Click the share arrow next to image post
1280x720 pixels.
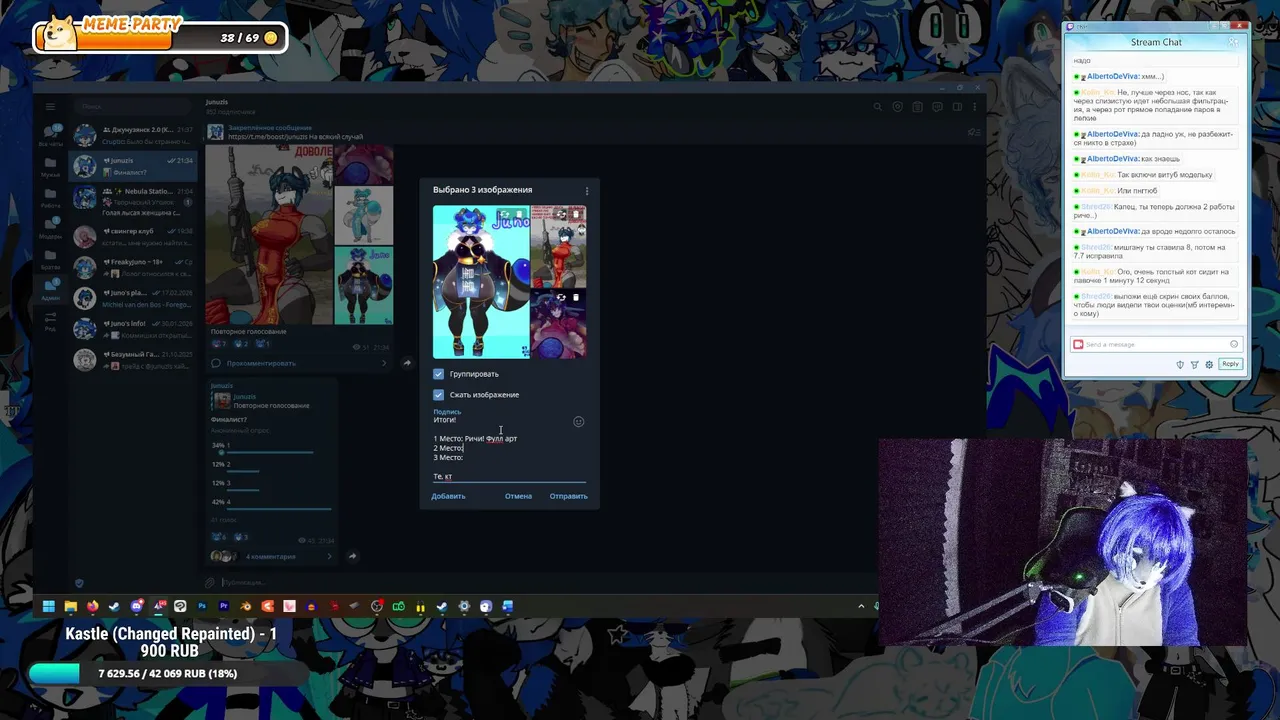[407, 363]
